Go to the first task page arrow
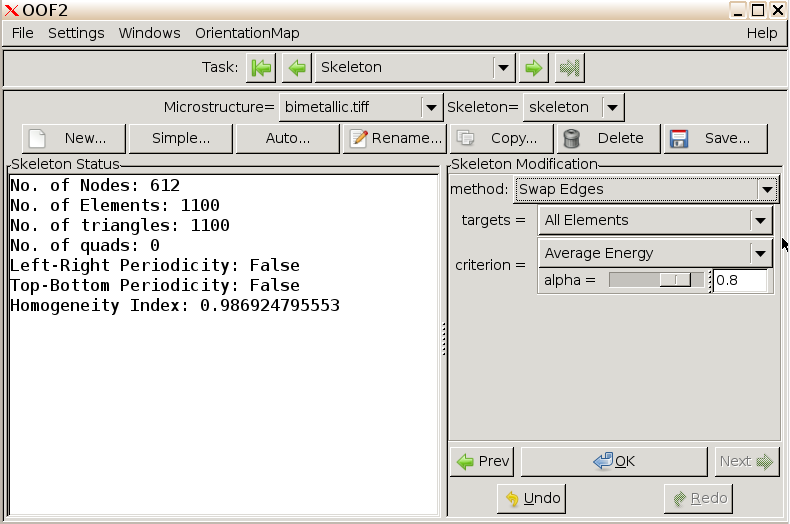 261,68
